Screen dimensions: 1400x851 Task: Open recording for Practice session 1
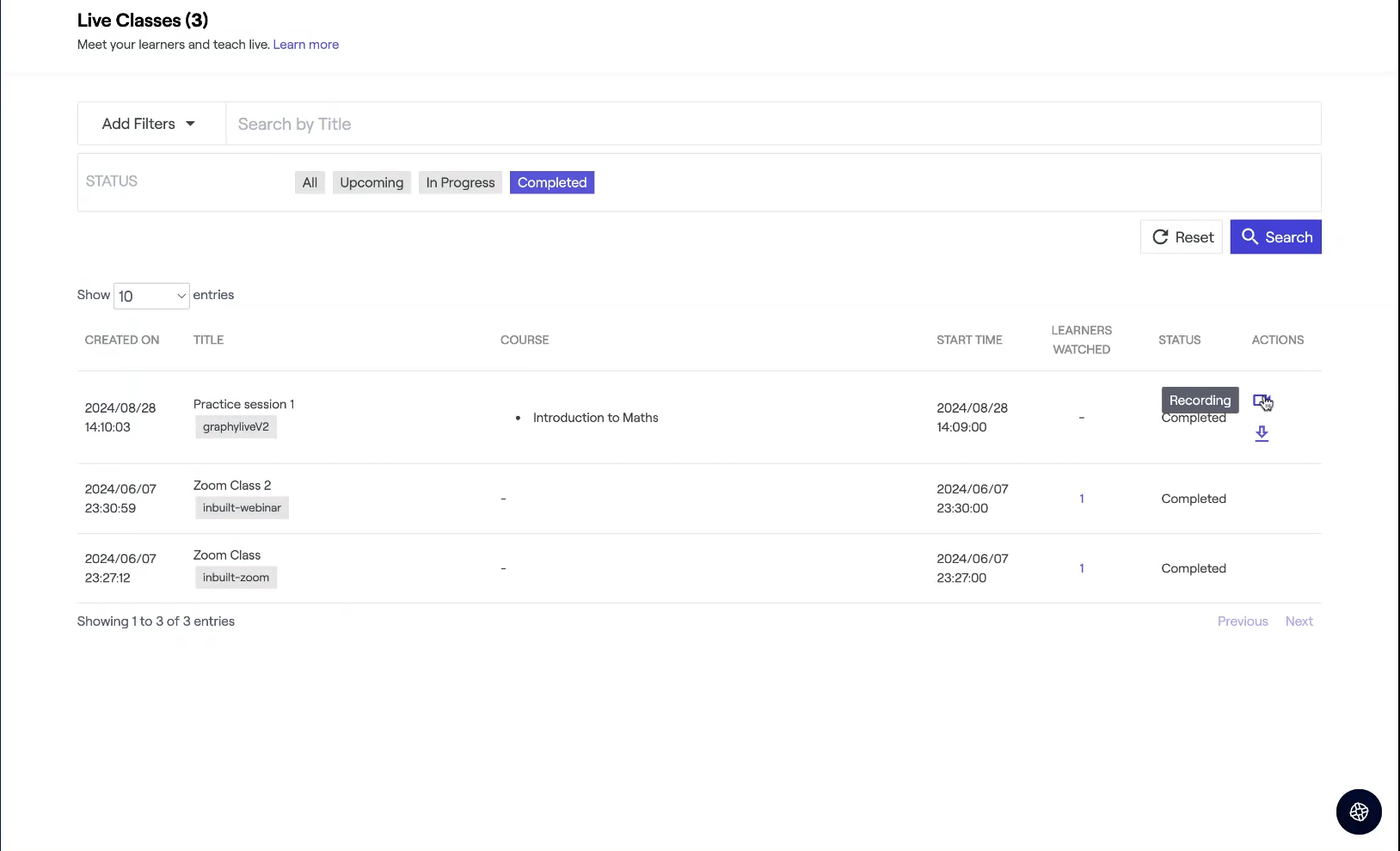pos(1261,401)
